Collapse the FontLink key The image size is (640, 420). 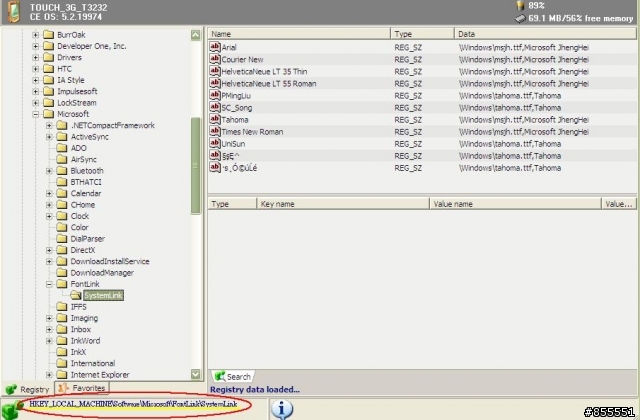49,284
